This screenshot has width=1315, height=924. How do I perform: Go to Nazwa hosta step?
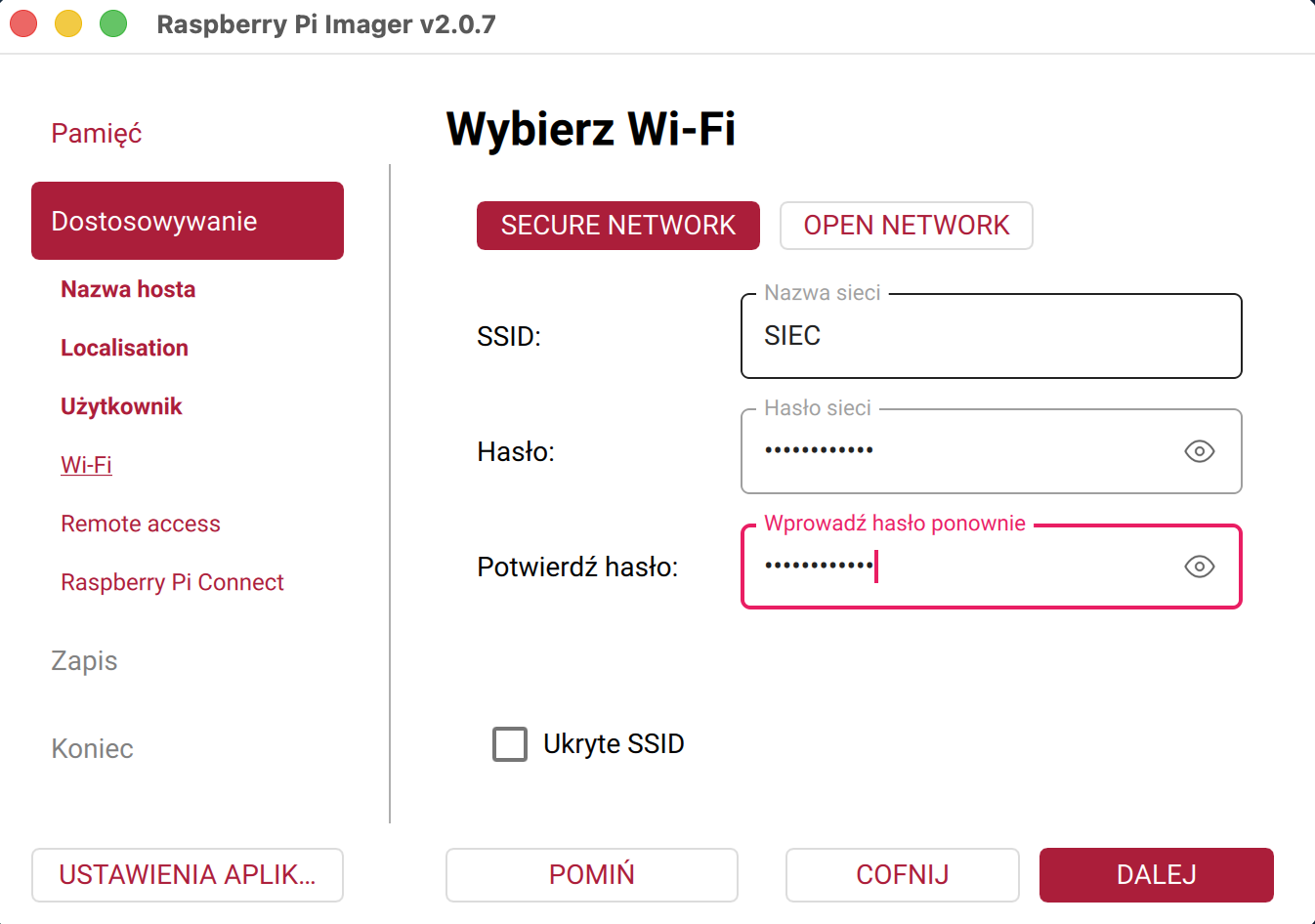coord(128,289)
